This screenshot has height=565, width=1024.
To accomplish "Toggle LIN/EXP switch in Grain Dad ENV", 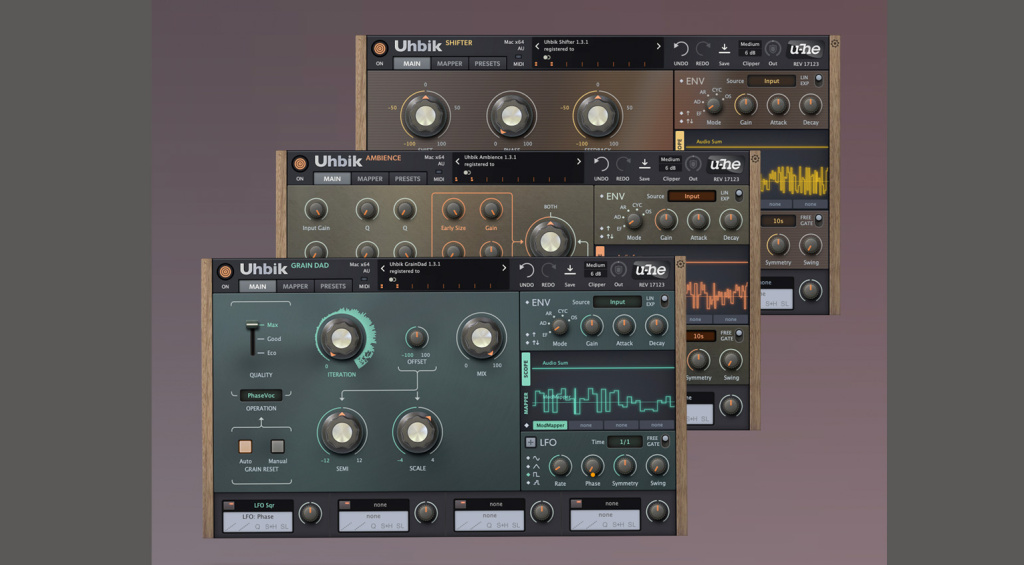I will (x=664, y=300).
